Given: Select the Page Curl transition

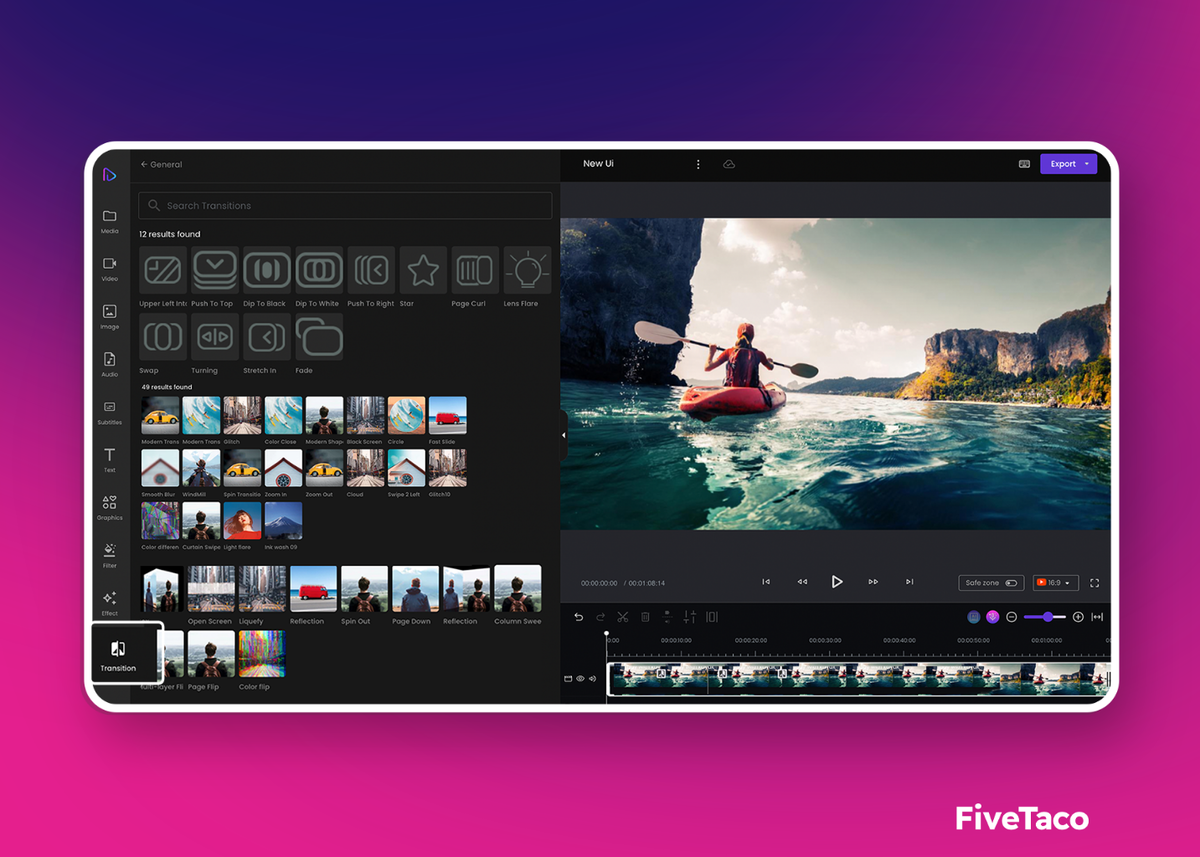Looking at the screenshot, I should pyautogui.click(x=475, y=271).
